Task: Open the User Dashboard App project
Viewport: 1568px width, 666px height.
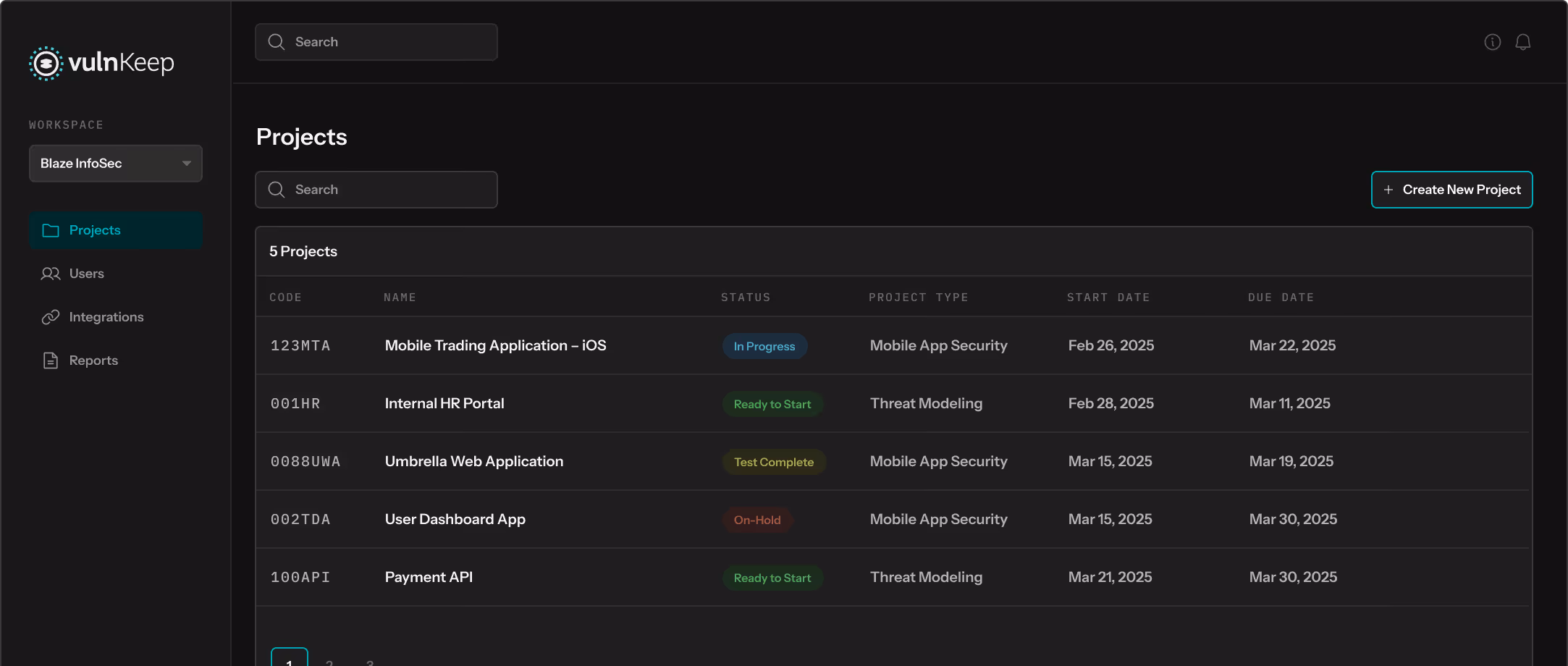Action: [455, 520]
